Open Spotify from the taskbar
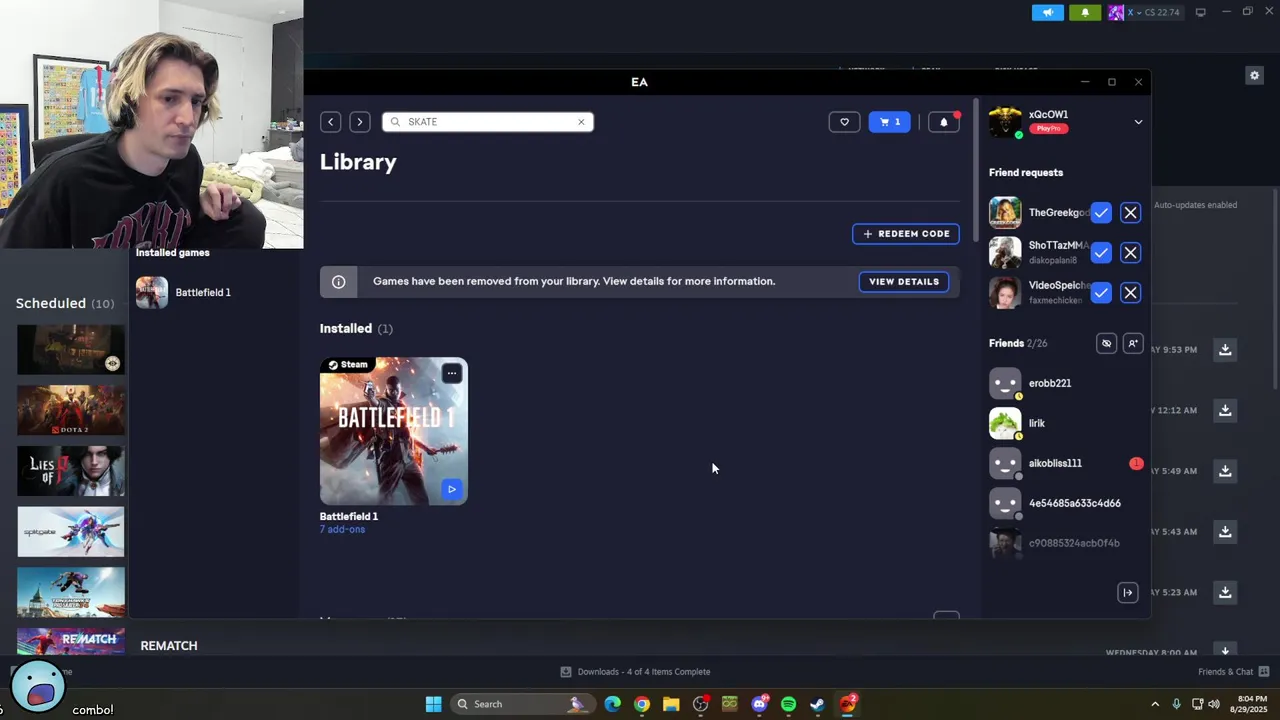The height and width of the screenshot is (720, 1280). [788, 704]
